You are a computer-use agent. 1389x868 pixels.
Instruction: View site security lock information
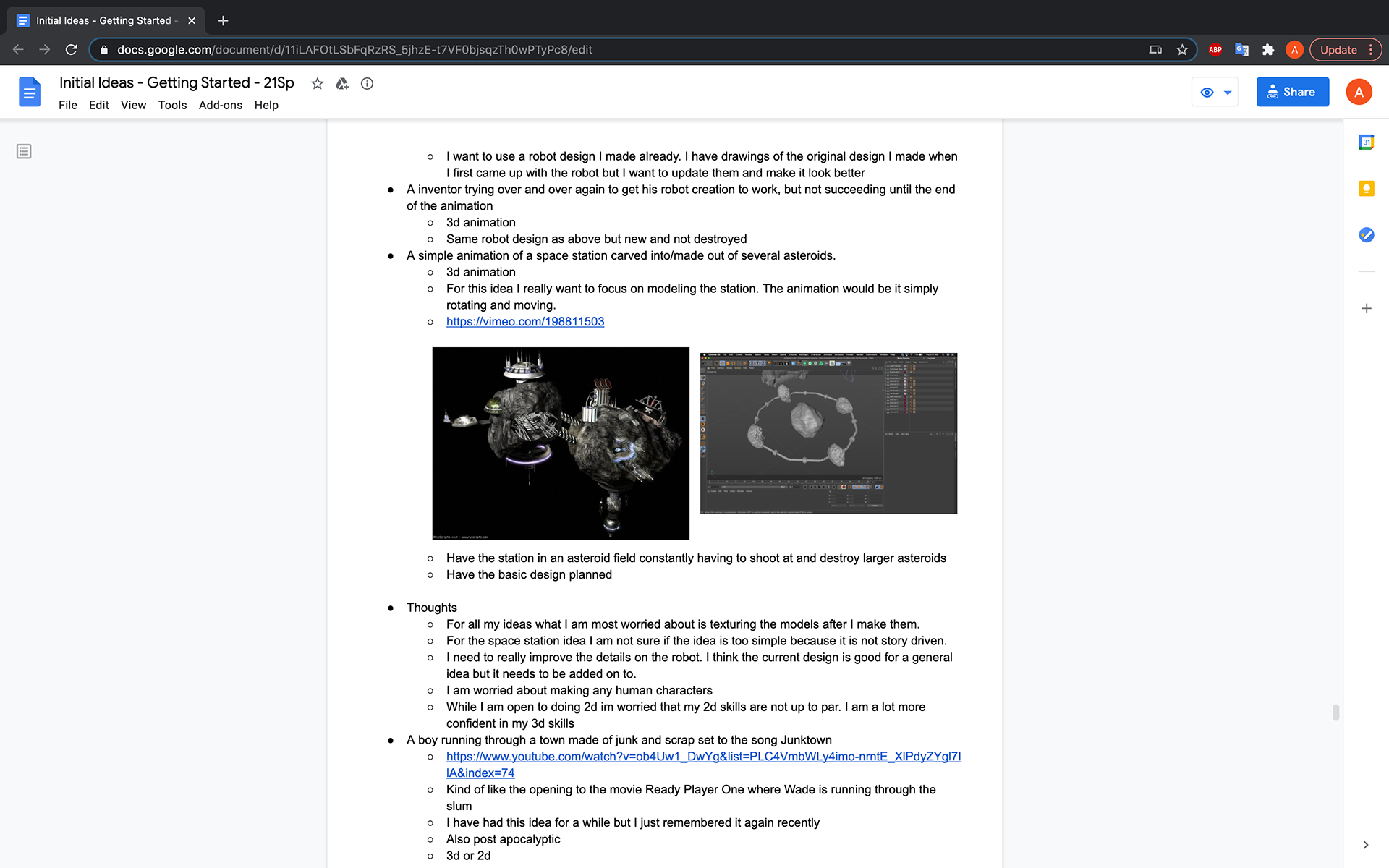104,50
